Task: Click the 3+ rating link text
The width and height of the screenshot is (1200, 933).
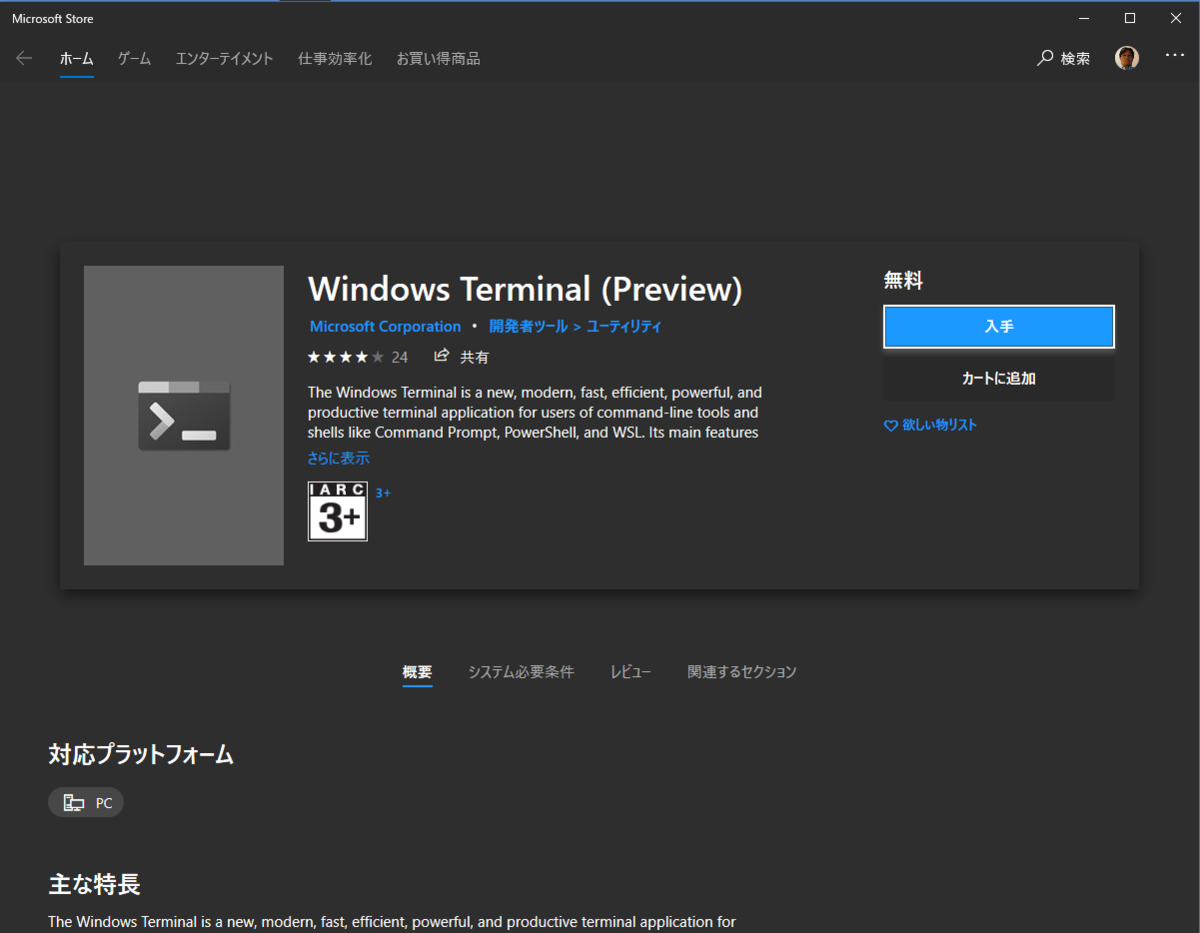Action: 383,493
